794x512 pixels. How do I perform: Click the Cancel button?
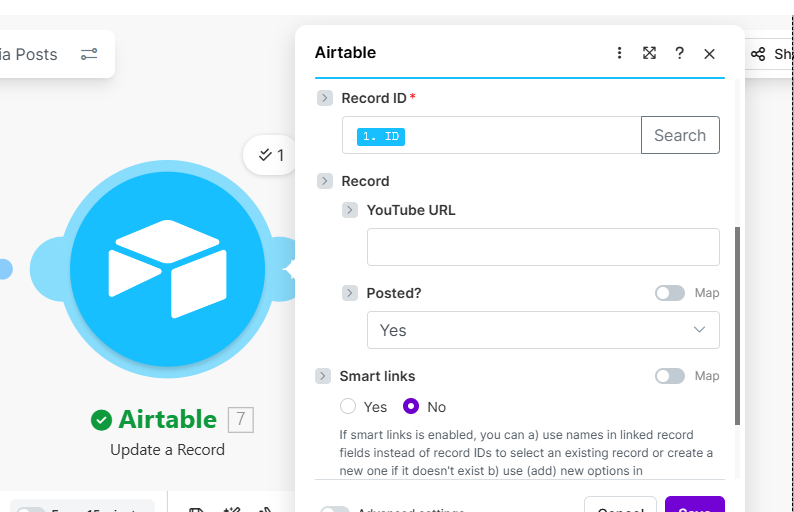[620, 504]
